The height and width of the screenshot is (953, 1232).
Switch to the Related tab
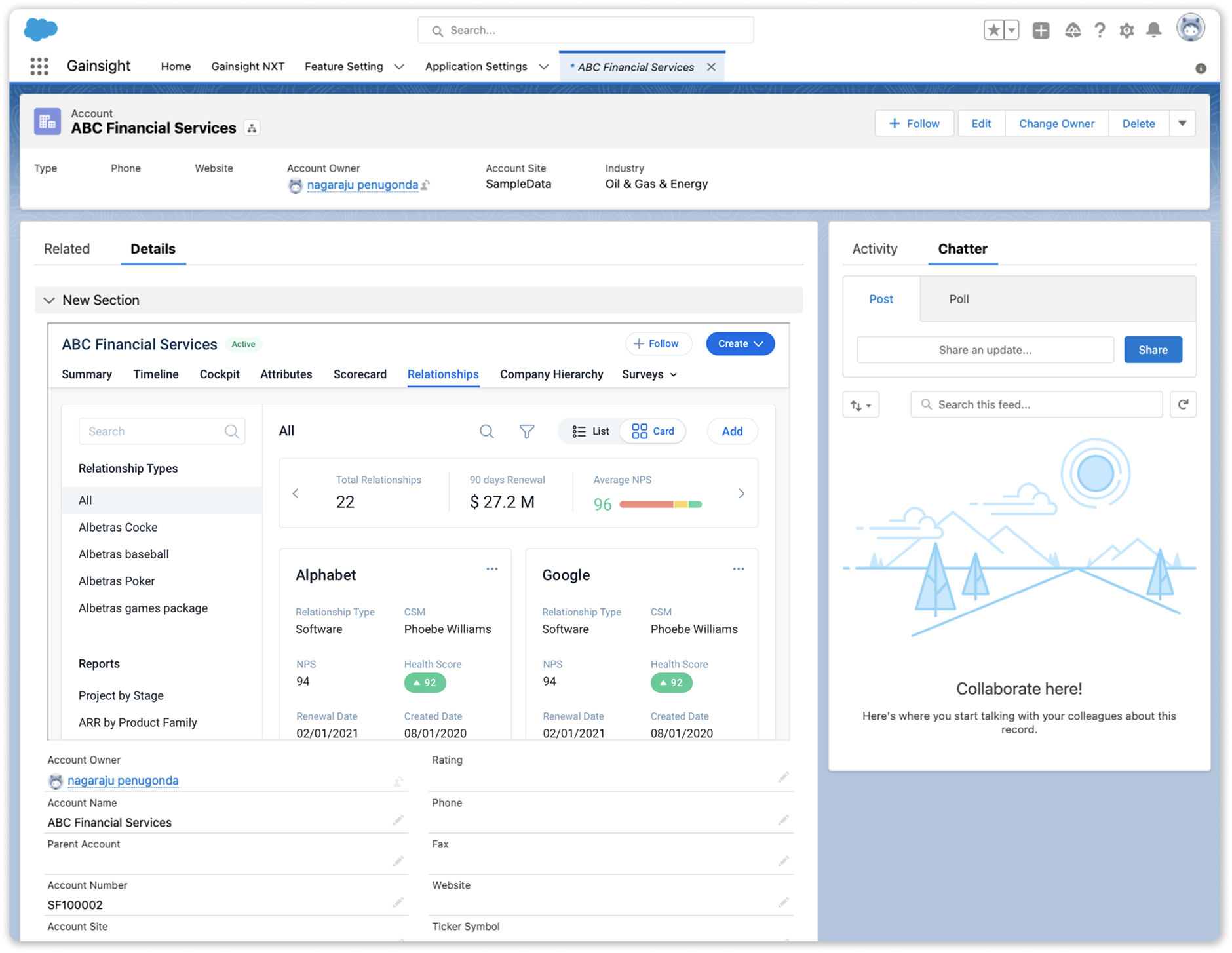click(x=67, y=249)
